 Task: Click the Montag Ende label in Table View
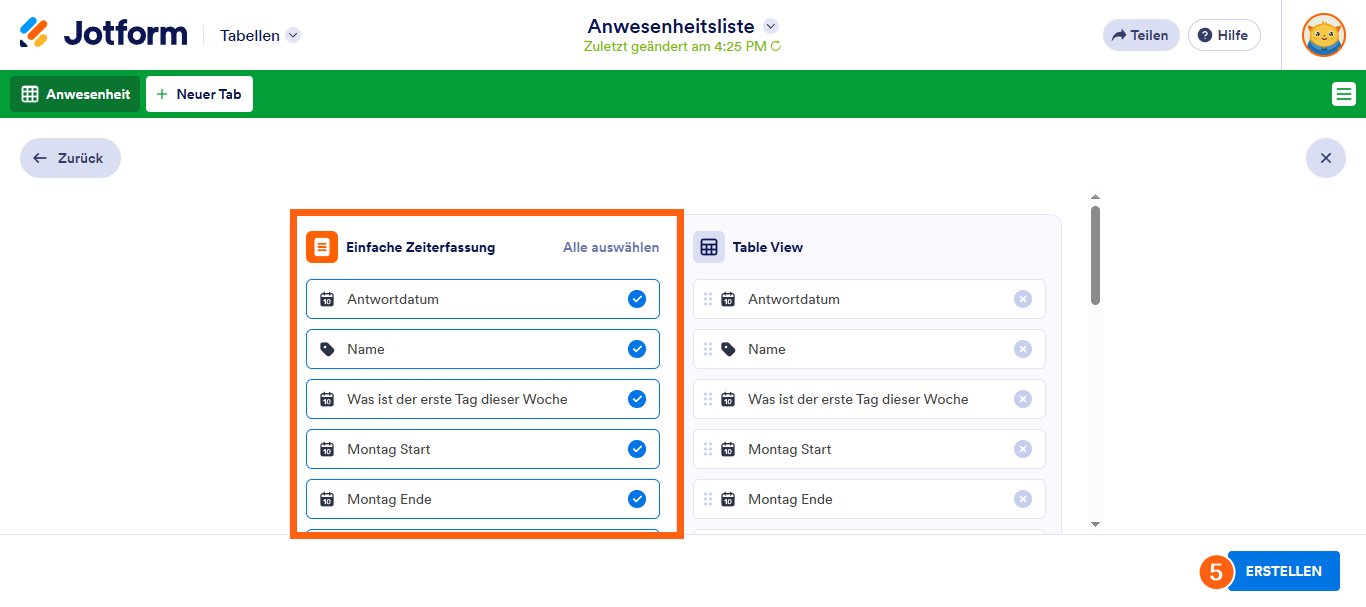(x=790, y=499)
